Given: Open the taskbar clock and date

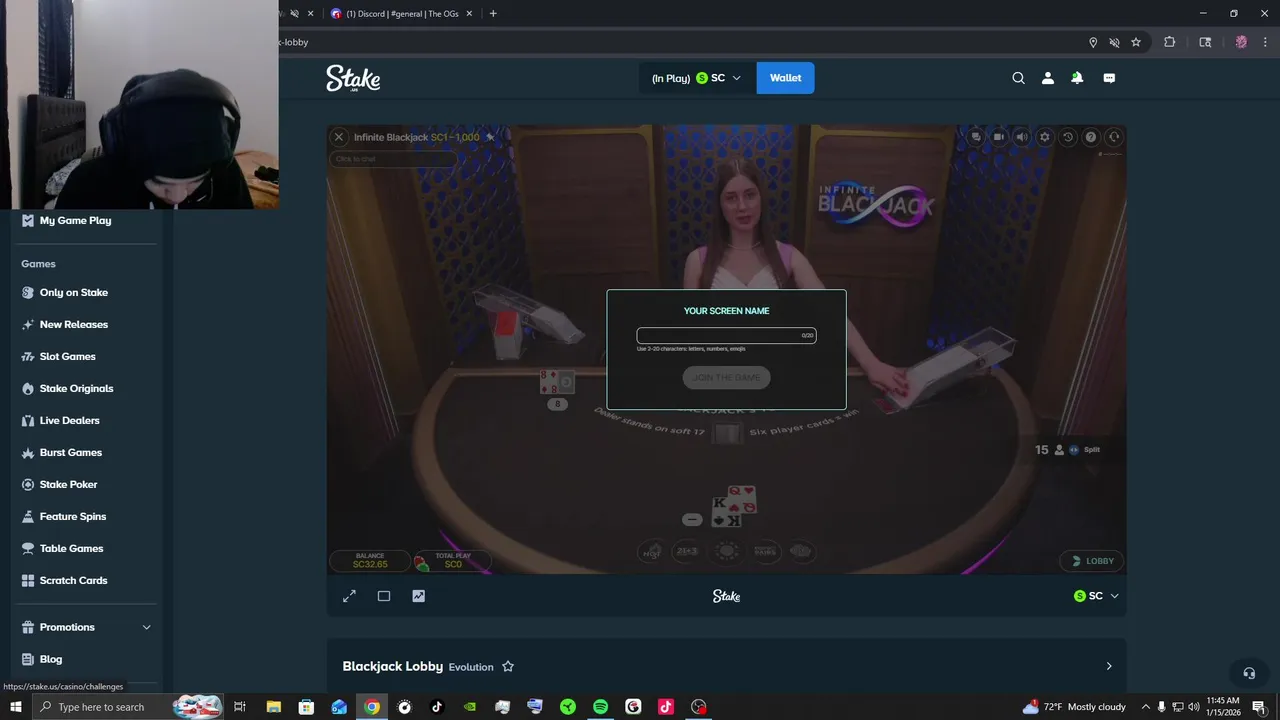Looking at the screenshot, I should pos(1223,707).
